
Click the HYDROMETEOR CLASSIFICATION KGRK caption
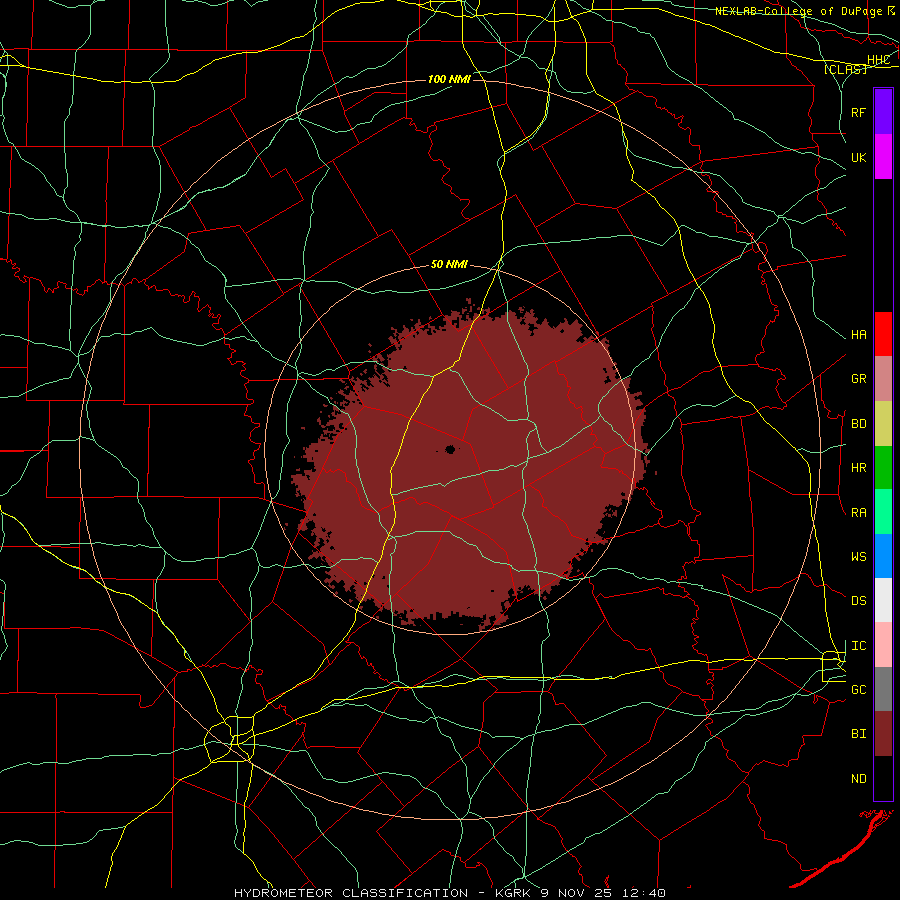click(449, 893)
